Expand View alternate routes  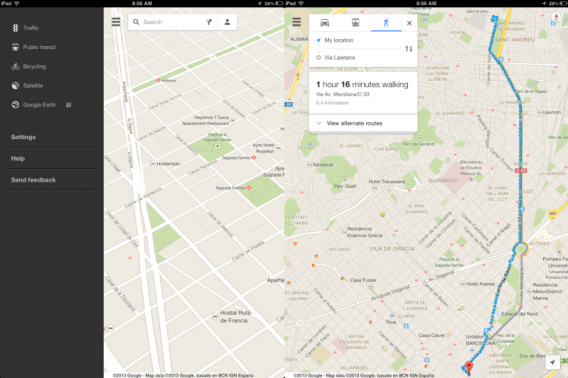click(363, 123)
